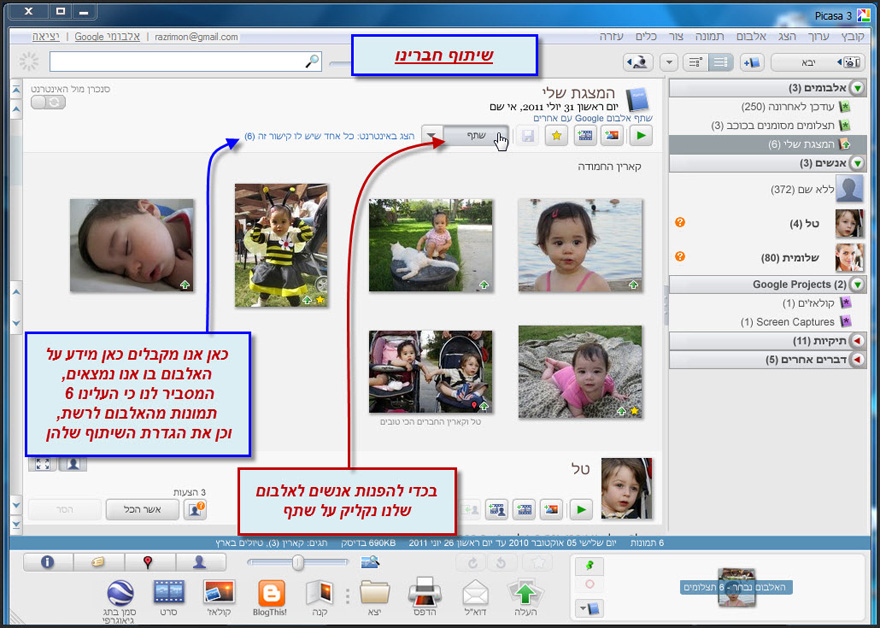
Task: Click the Import (יבא) button
Action: pyautogui.click(x=818, y=62)
